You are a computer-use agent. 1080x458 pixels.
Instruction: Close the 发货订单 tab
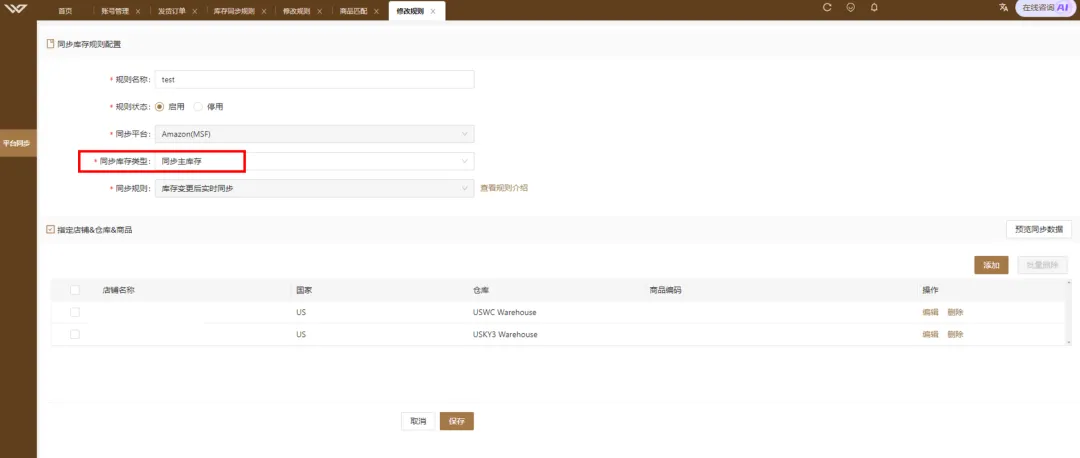pos(194,12)
